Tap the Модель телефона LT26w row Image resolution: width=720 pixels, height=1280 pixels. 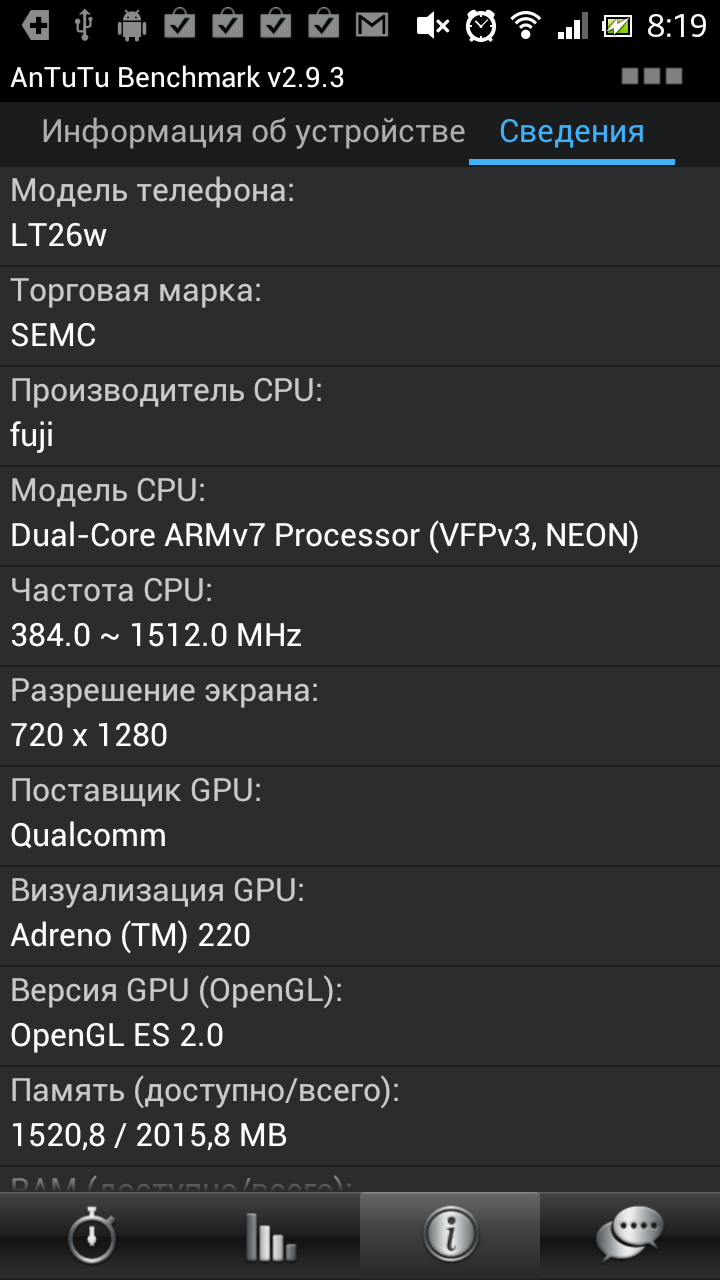point(360,214)
